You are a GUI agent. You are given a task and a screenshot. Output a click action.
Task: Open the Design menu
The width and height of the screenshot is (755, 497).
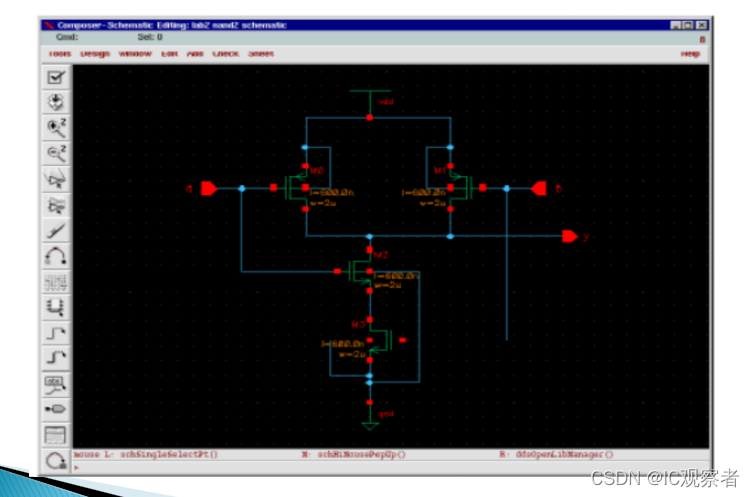(x=94, y=53)
